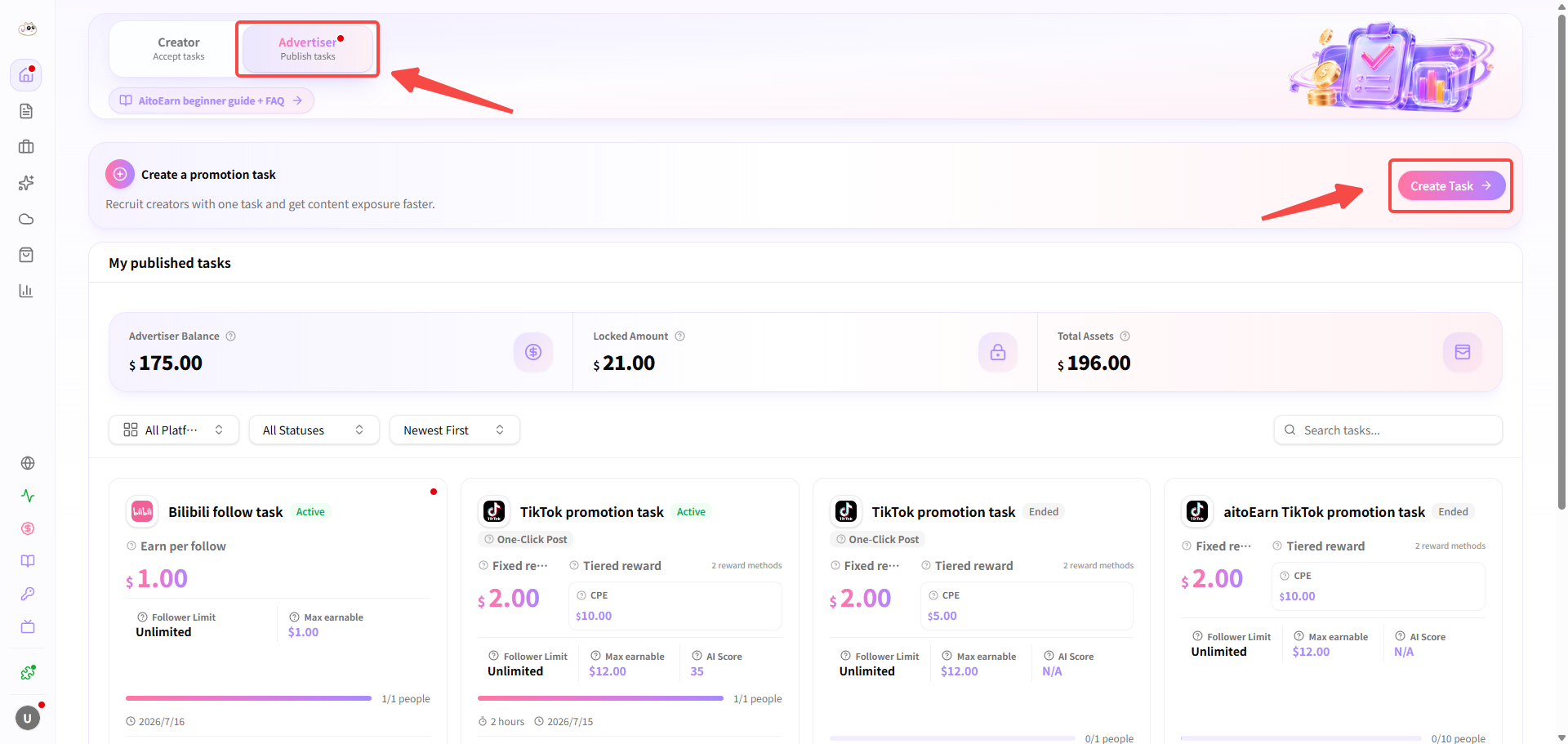
Task: Open the Ended TikTok promotion task title
Action: pos(943,512)
